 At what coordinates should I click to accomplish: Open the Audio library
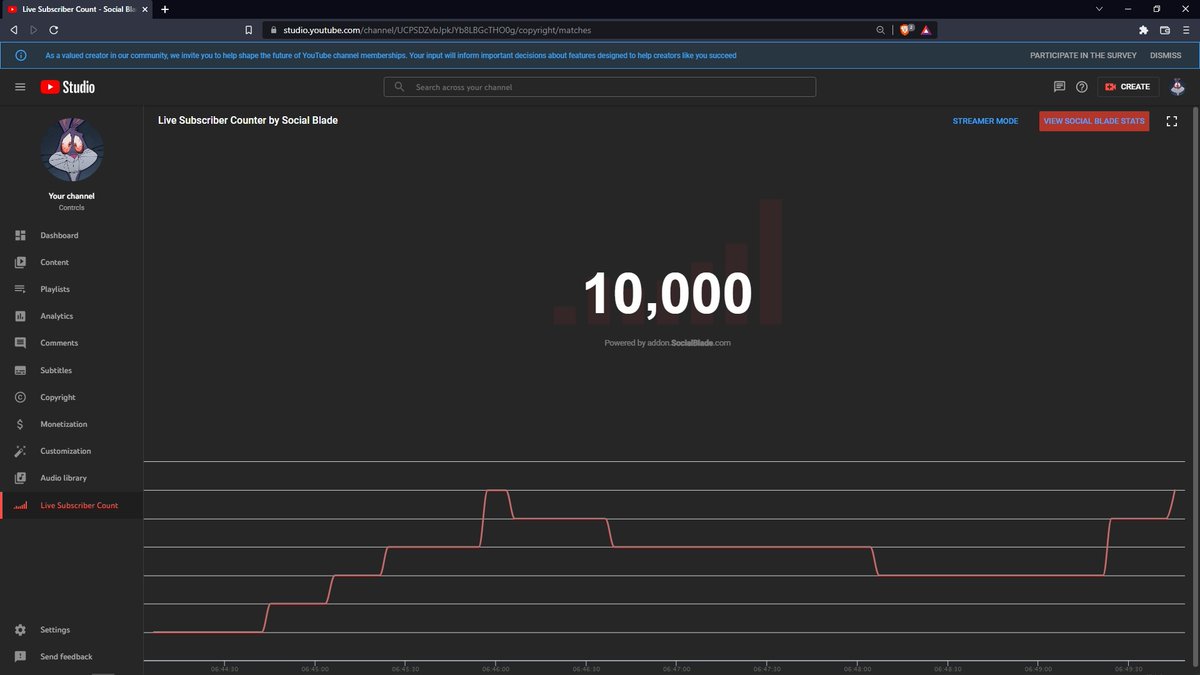(62, 477)
